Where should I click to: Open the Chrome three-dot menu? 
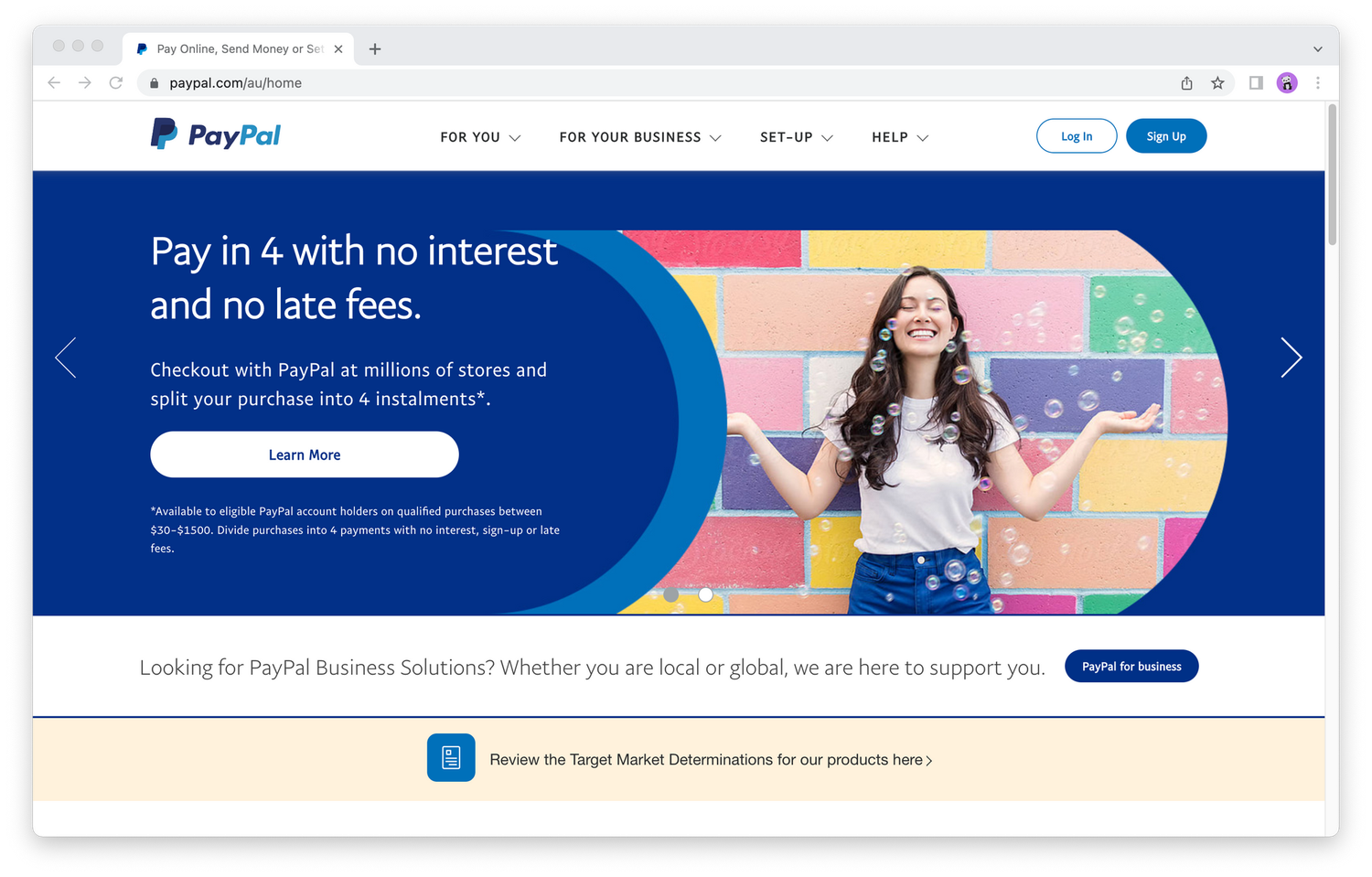click(1318, 83)
